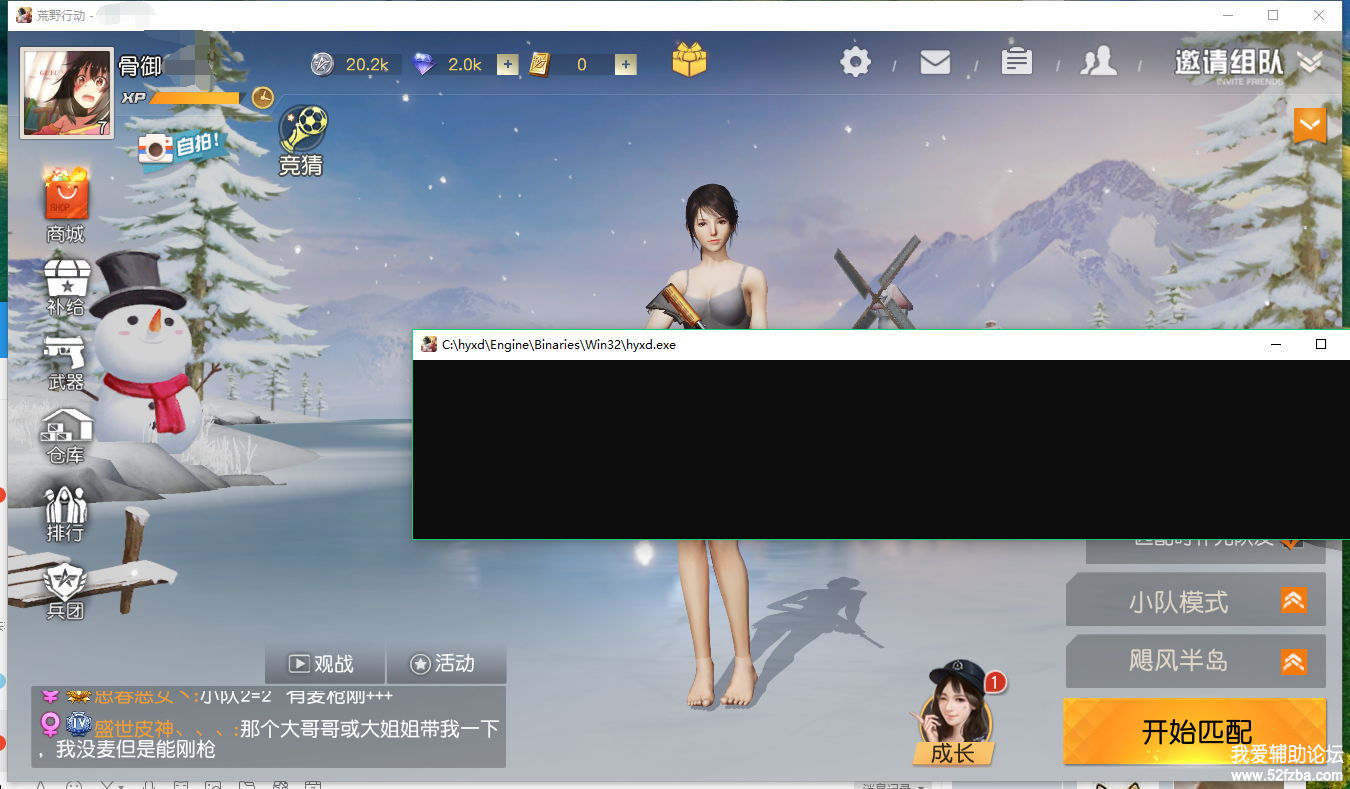
Task: Open the mail envelope icon
Action: pyautogui.click(x=935, y=62)
